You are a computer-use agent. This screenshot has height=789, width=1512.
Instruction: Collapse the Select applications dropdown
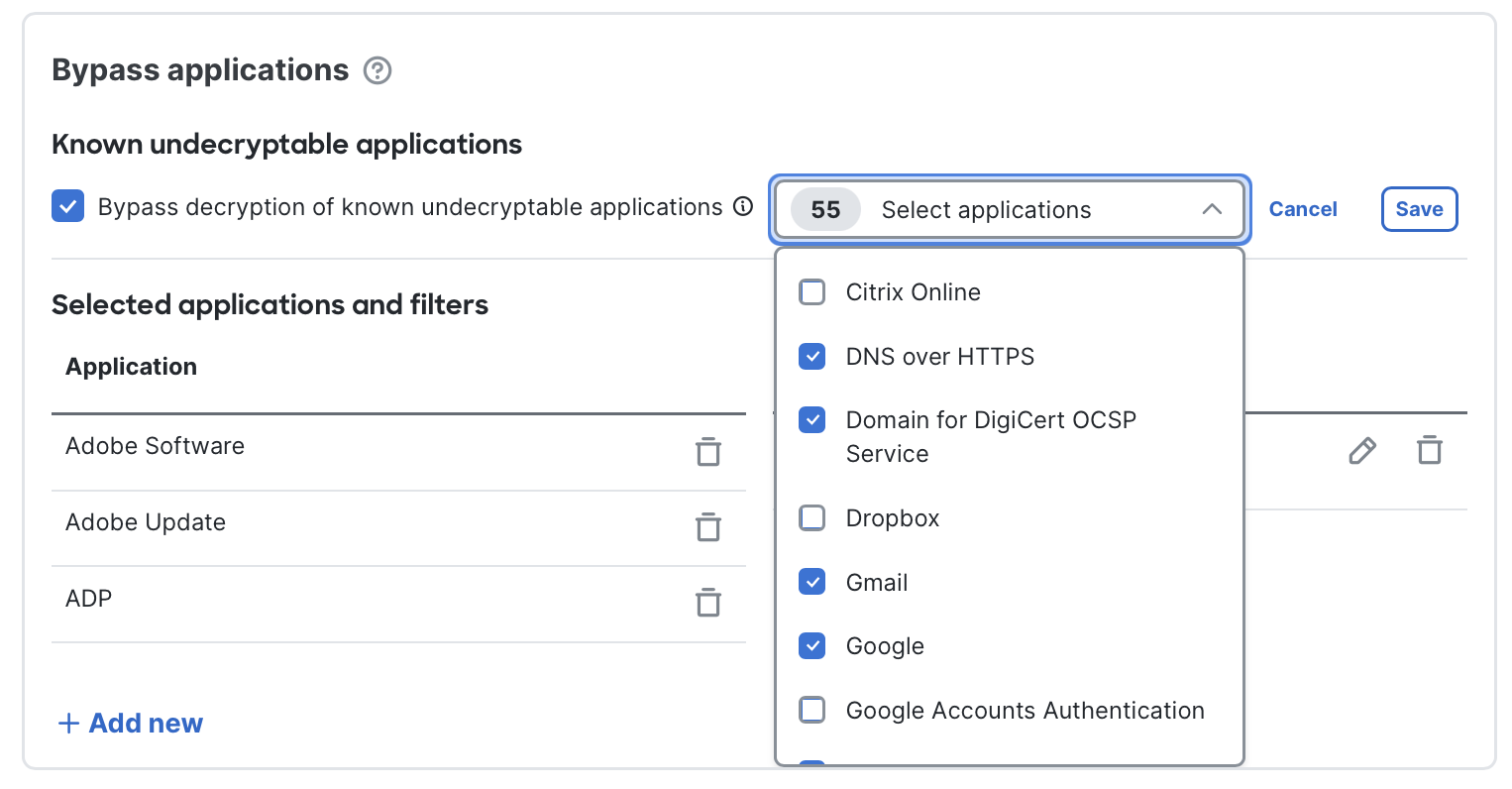[1211, 209]
